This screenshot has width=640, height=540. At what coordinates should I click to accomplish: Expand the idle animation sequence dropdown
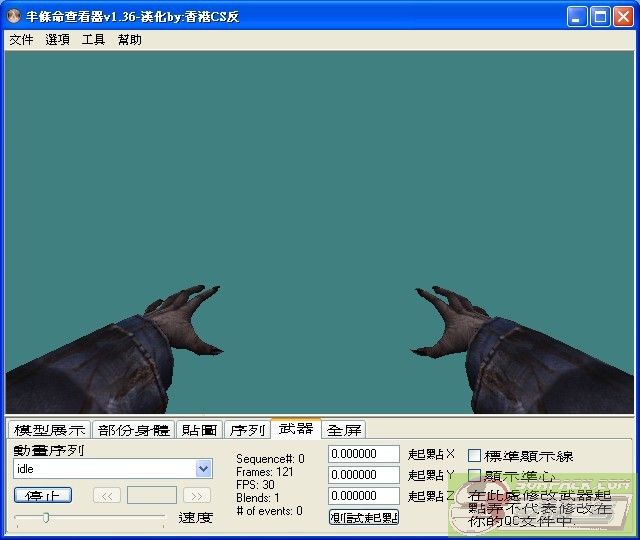[204, 469]
